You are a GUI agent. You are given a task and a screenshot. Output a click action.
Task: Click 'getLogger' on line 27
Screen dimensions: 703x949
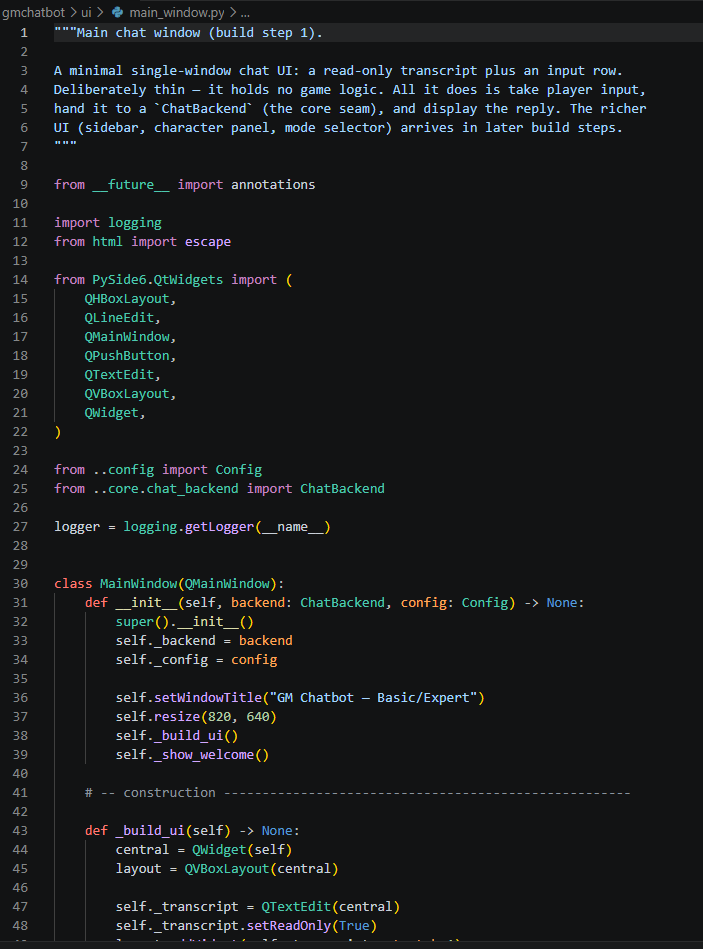pyautogui.click(x=219, y=527)
